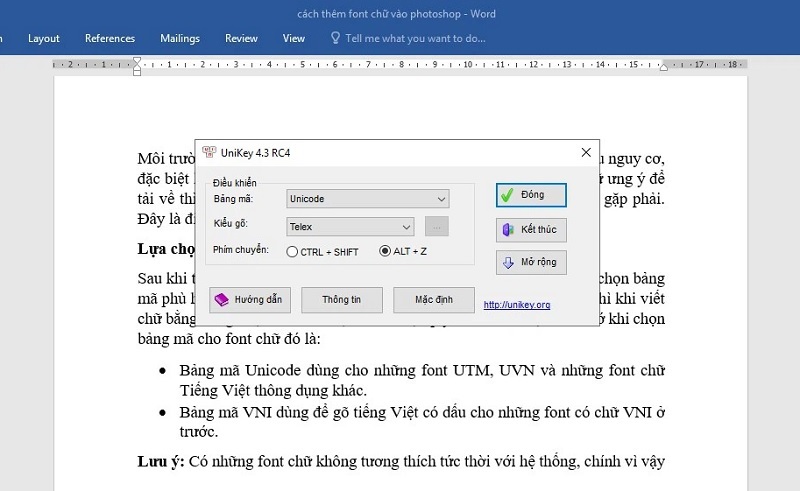
Task: Switch to the Review tab
Action: [241, 38]
